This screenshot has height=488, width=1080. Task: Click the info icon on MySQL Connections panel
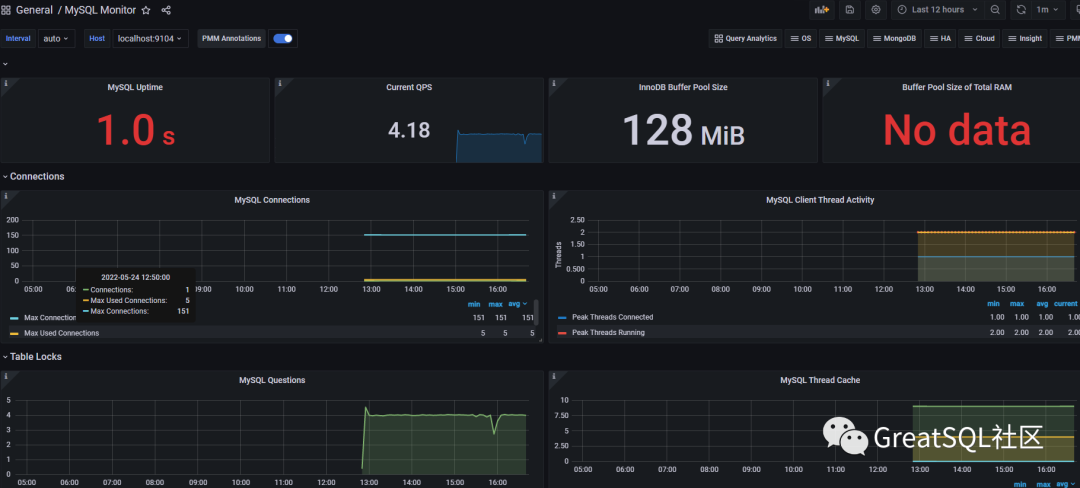pyautogui.click(x=6, y=196)
